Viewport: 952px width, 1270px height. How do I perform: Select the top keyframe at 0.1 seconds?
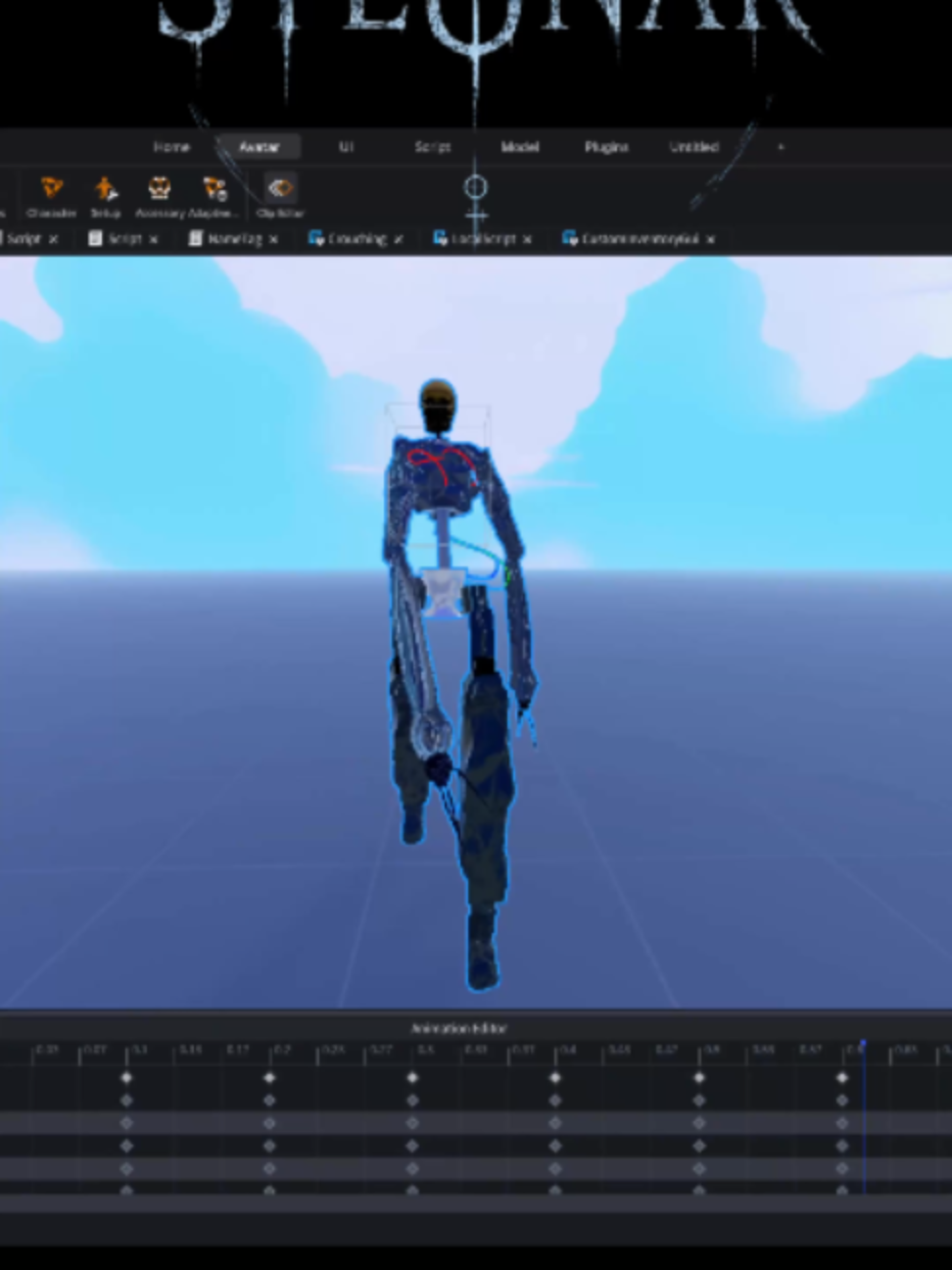pyautogui.click(x=126, y=1077)
